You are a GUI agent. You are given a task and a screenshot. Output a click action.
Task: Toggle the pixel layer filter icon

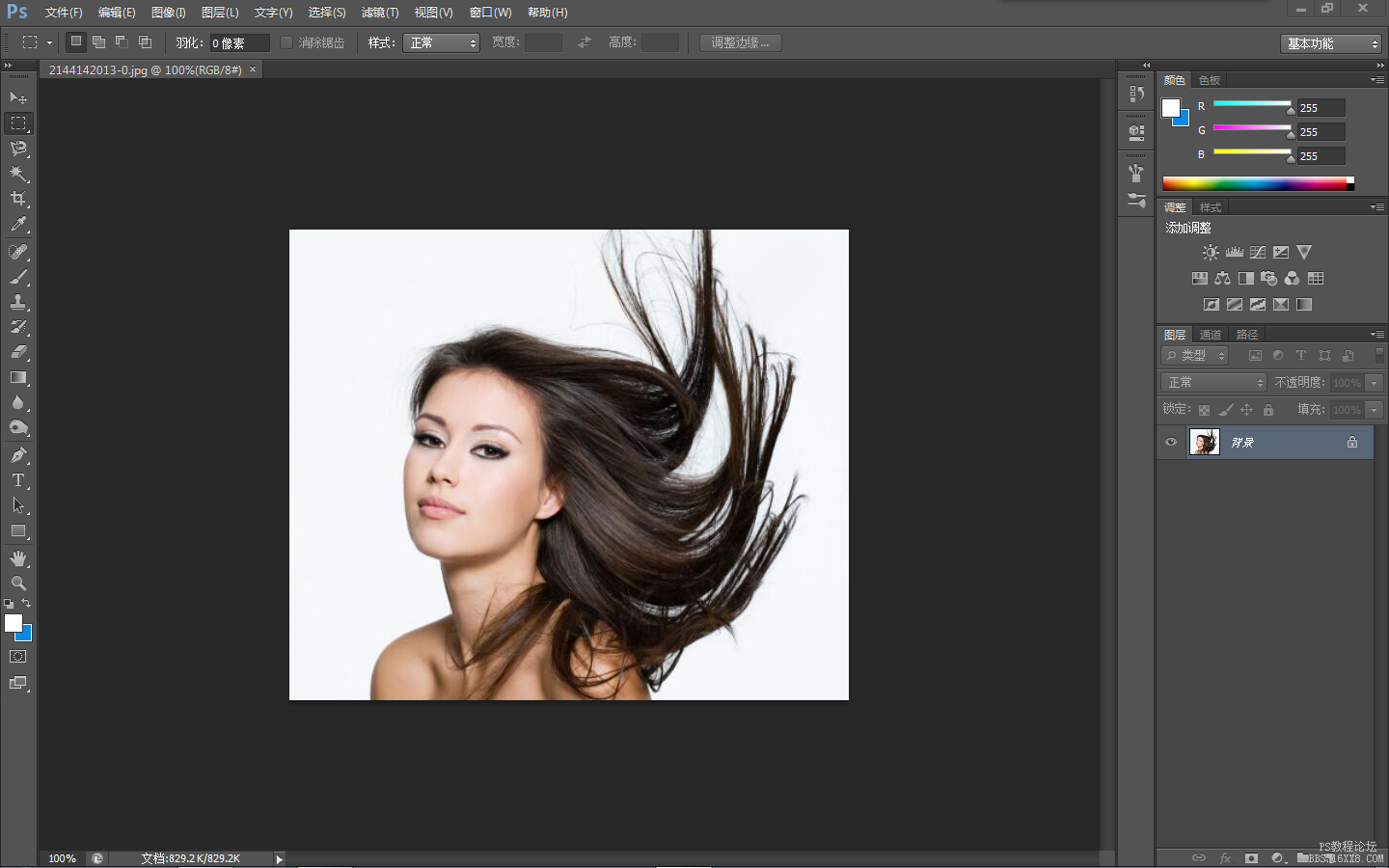pos(1255,356)
